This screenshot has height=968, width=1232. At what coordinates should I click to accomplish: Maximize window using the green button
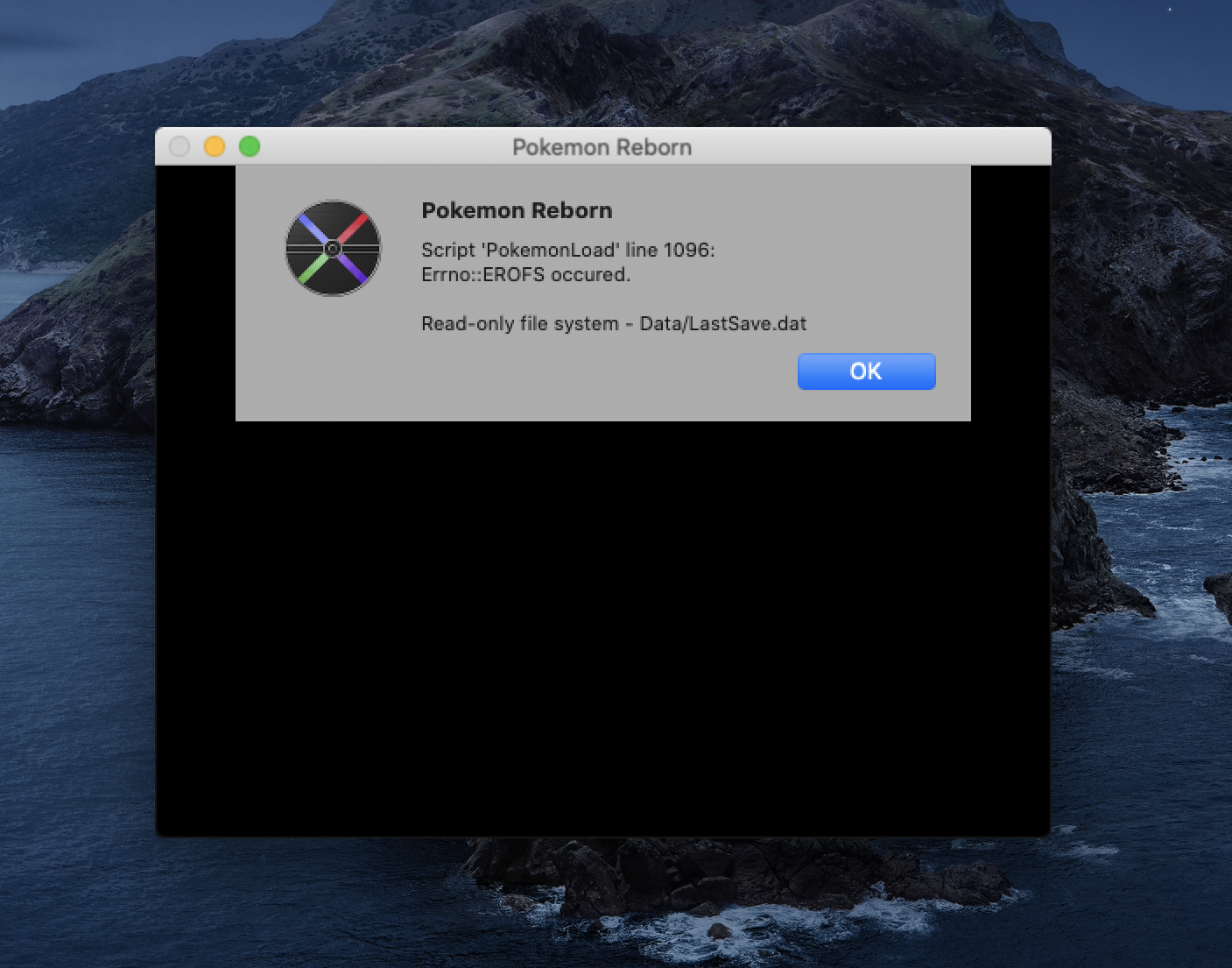point(250,146)
